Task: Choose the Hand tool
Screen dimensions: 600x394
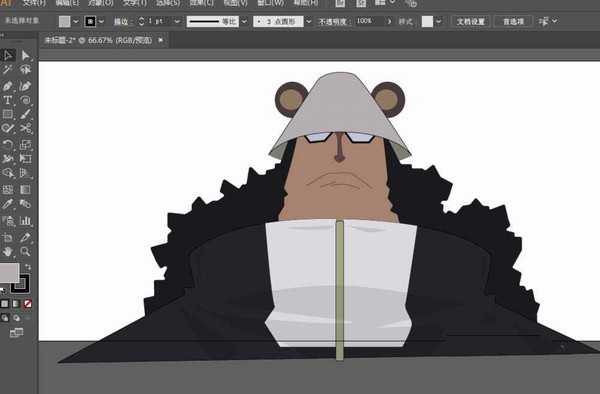Action: click(8, 252)
